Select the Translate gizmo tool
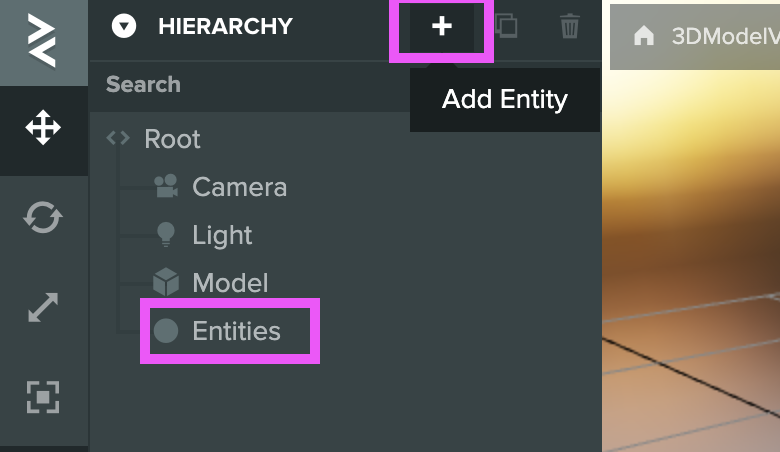 pos(43,129)
